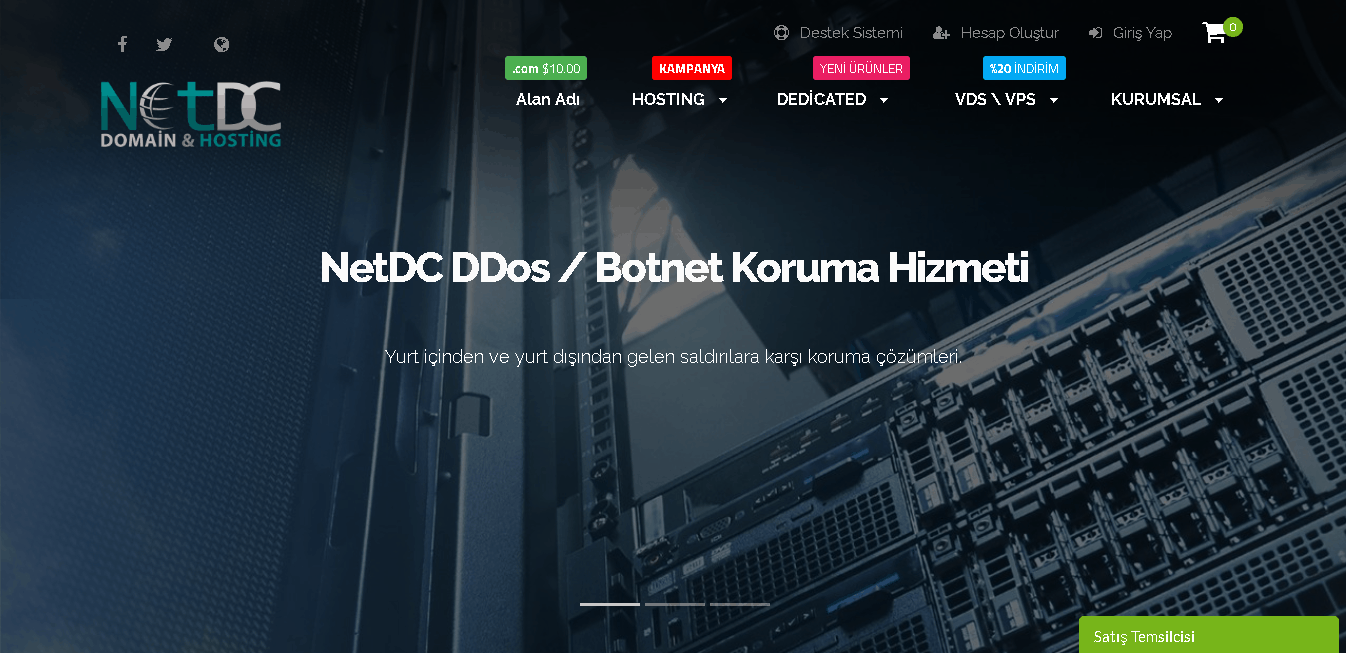This screenshot has width=1346, height=653.
Task: Go to Alan Adı menu item
Action: (548, 99)
